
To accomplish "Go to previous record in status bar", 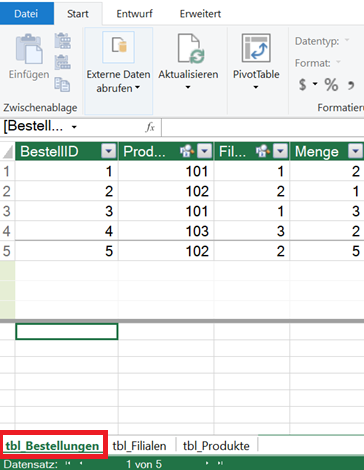I will (x=81, y=463).
